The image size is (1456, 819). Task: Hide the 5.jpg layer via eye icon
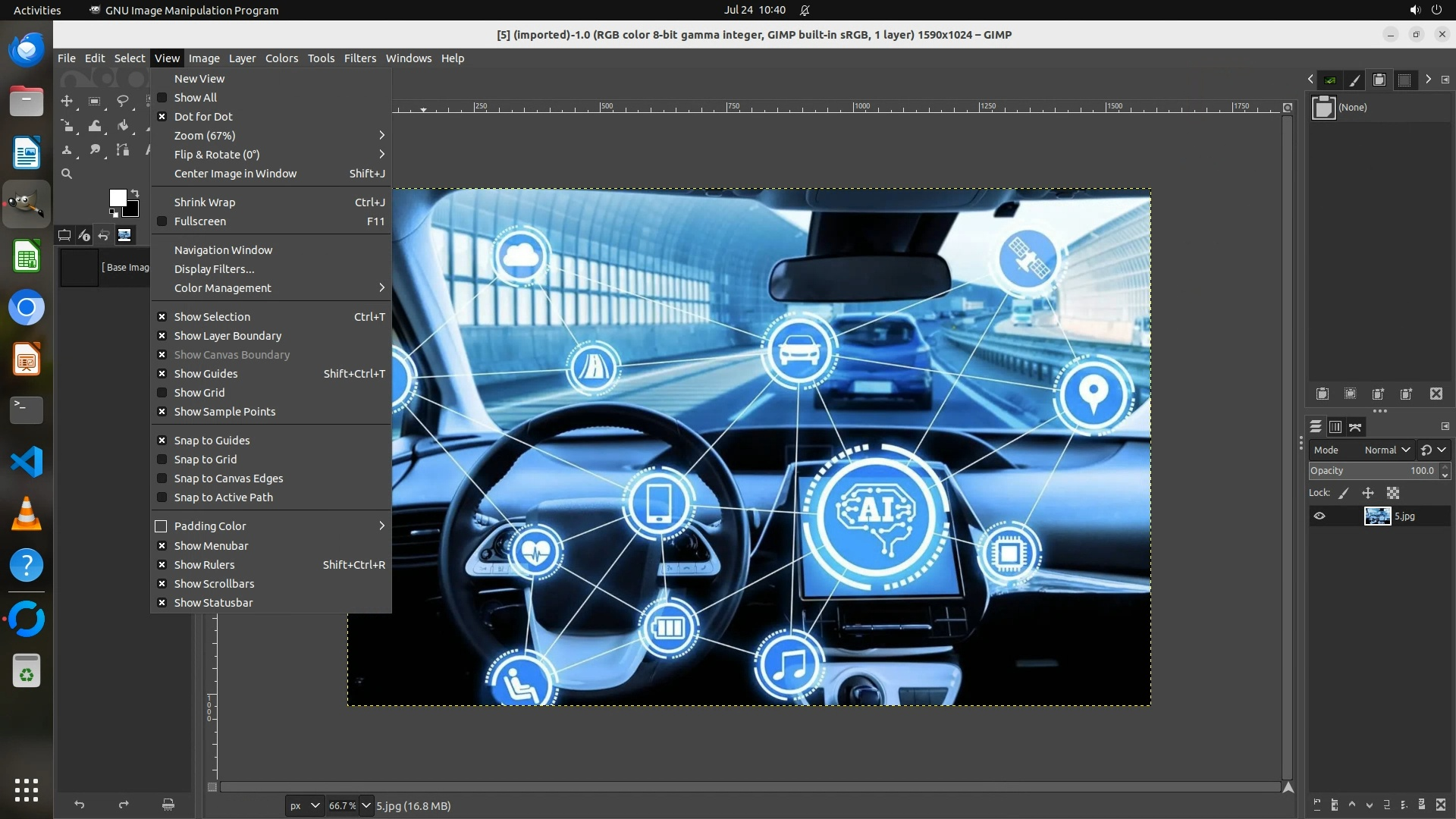[1319, 516]
